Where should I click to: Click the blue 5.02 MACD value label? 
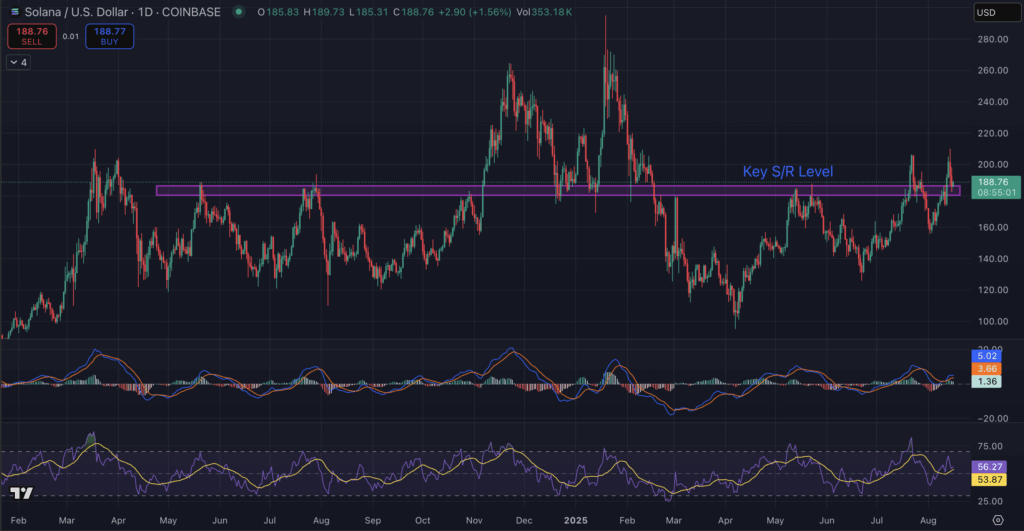(x=986, y=356)
